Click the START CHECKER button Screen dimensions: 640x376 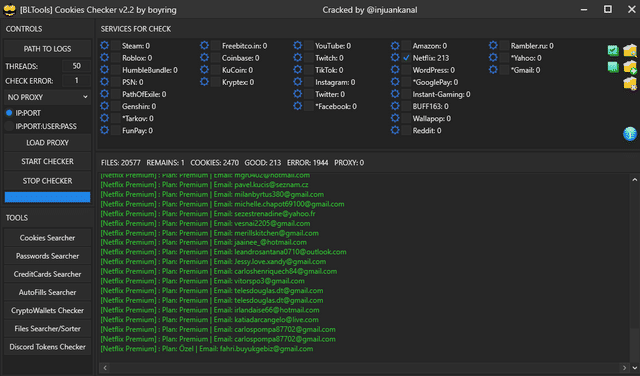pyautogui.click(x=47, y=162)
